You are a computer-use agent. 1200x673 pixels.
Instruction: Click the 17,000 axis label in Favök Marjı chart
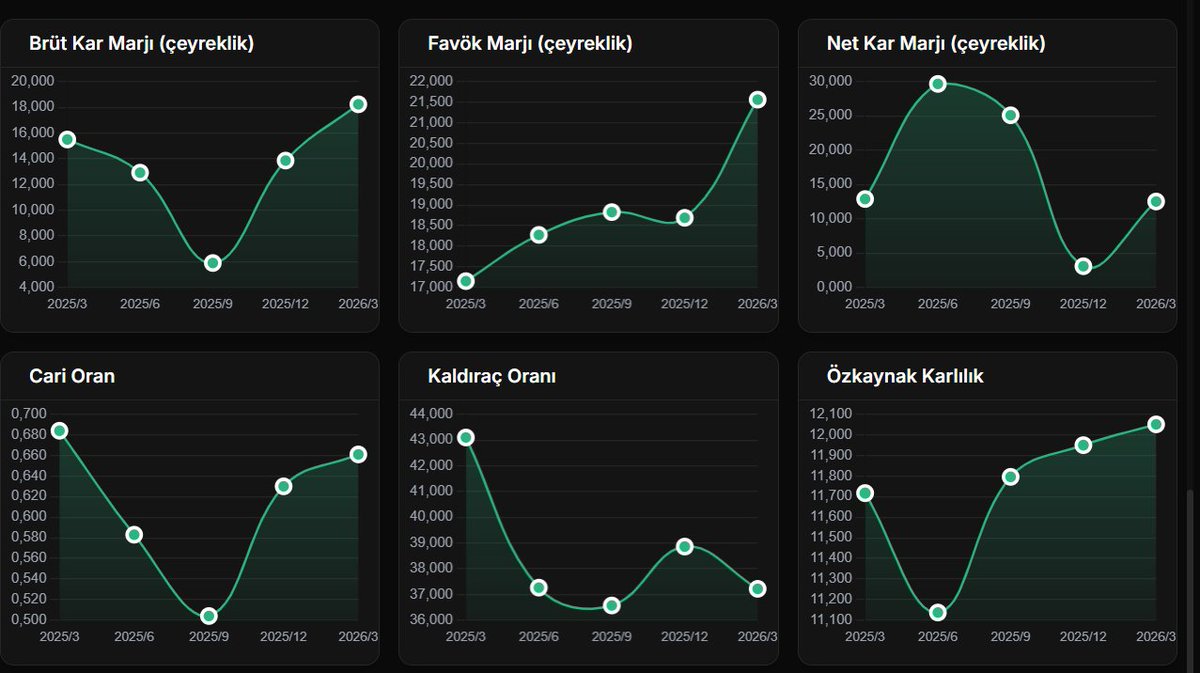click(x=431, y=287)
